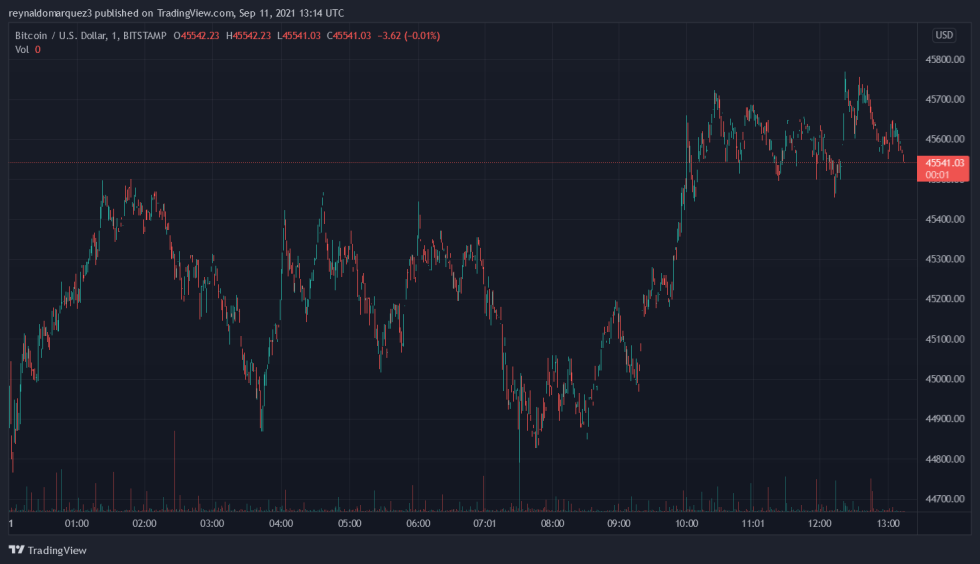
Task: Open the USD currency selector
Action: tap(943, 35)
